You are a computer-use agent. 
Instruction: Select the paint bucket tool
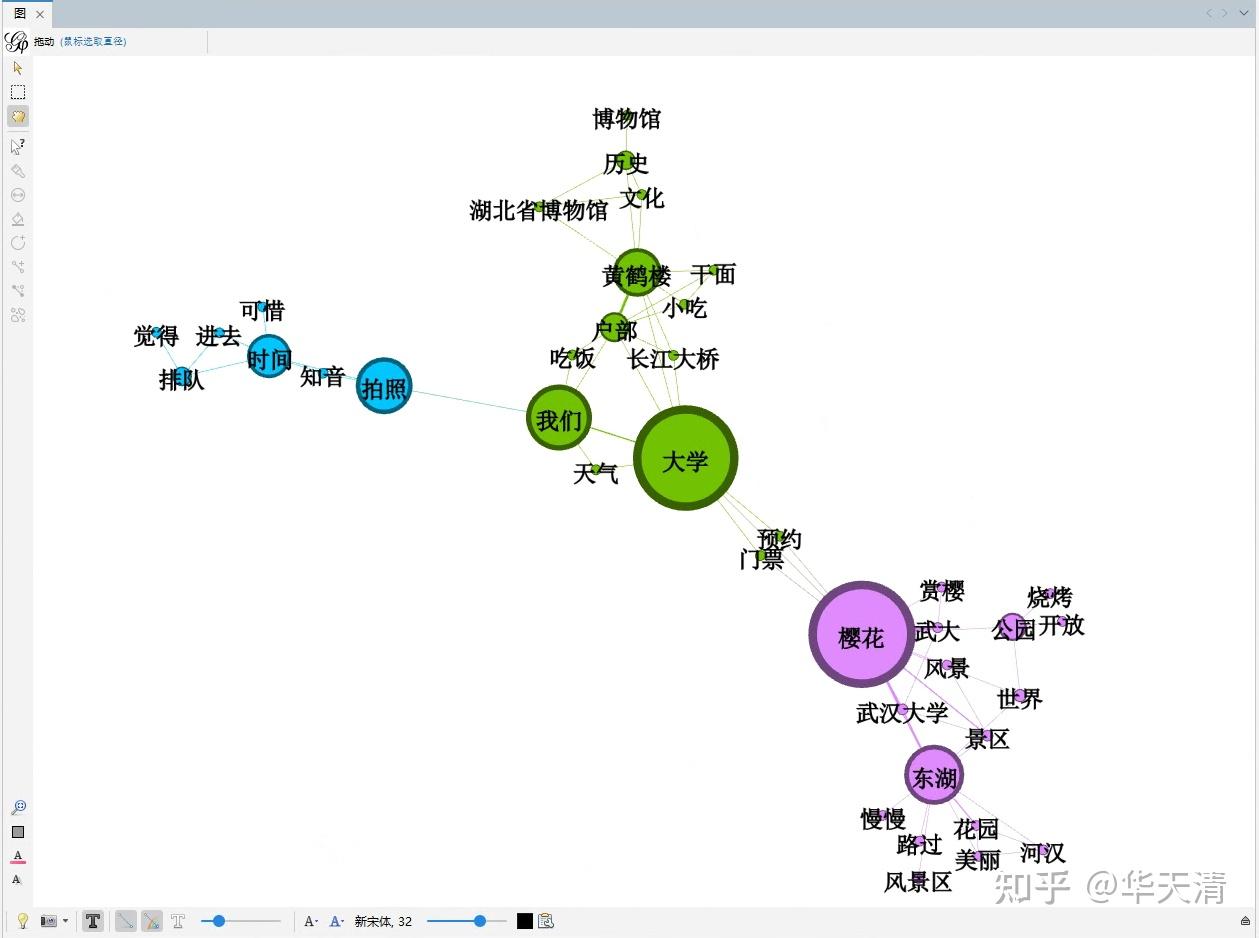[17, 219]
